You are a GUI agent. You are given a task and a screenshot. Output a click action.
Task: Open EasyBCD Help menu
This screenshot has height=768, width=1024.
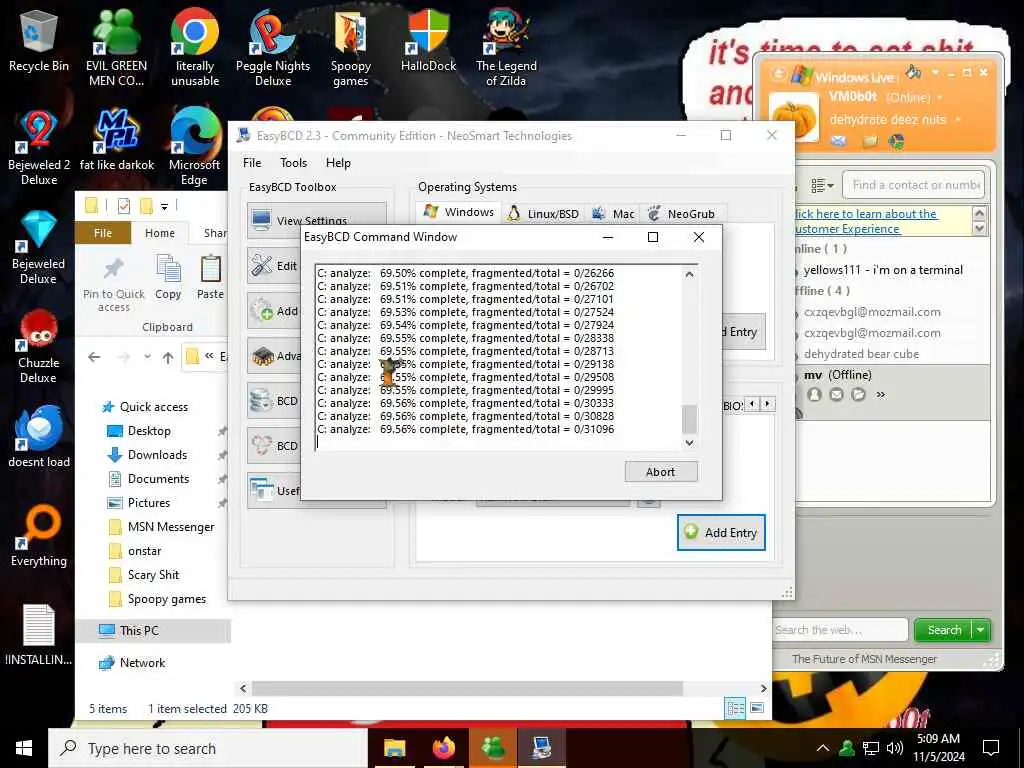click(338, 163)
